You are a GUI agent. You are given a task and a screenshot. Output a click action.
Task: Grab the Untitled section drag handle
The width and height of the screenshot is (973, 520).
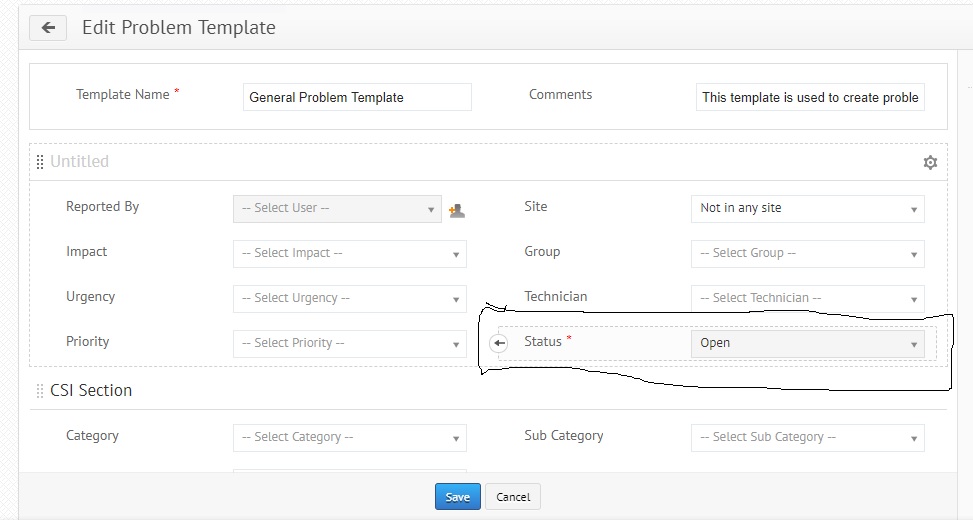[x=40, y=162]
